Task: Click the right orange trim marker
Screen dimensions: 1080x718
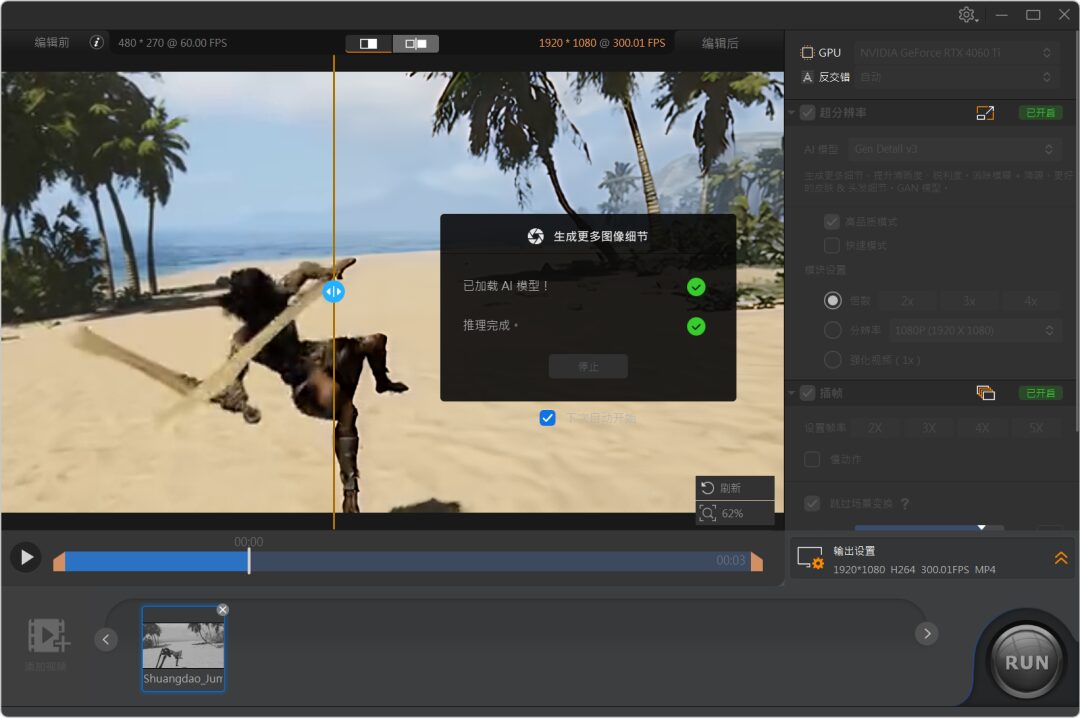Action: [756, 562]
